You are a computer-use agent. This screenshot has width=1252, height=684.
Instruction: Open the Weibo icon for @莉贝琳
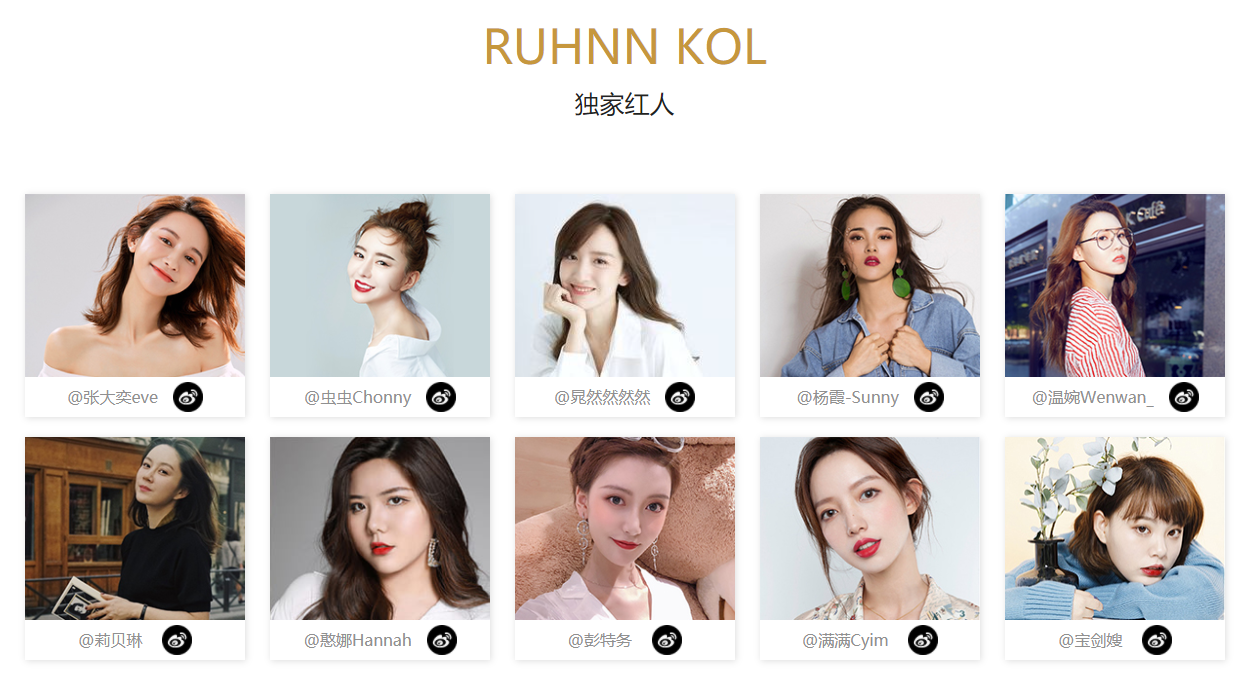[x=177, y=640]
